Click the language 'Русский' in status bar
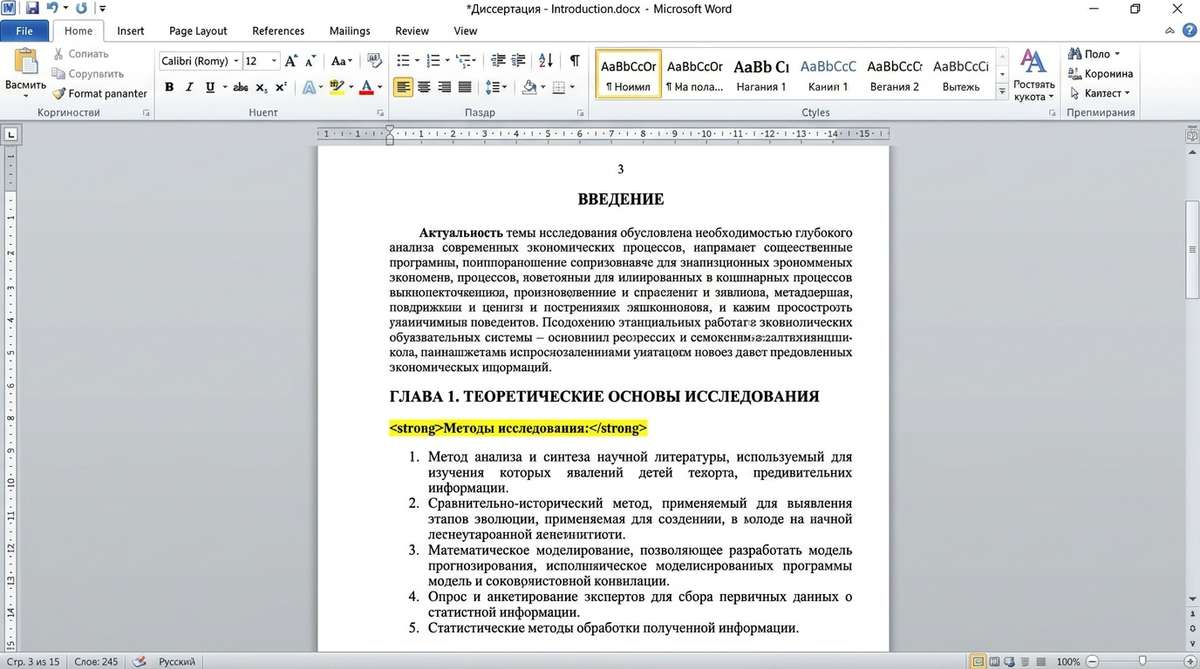This screenshot has height=669, width=1200. pyautogui.click(x=178, y=661)
